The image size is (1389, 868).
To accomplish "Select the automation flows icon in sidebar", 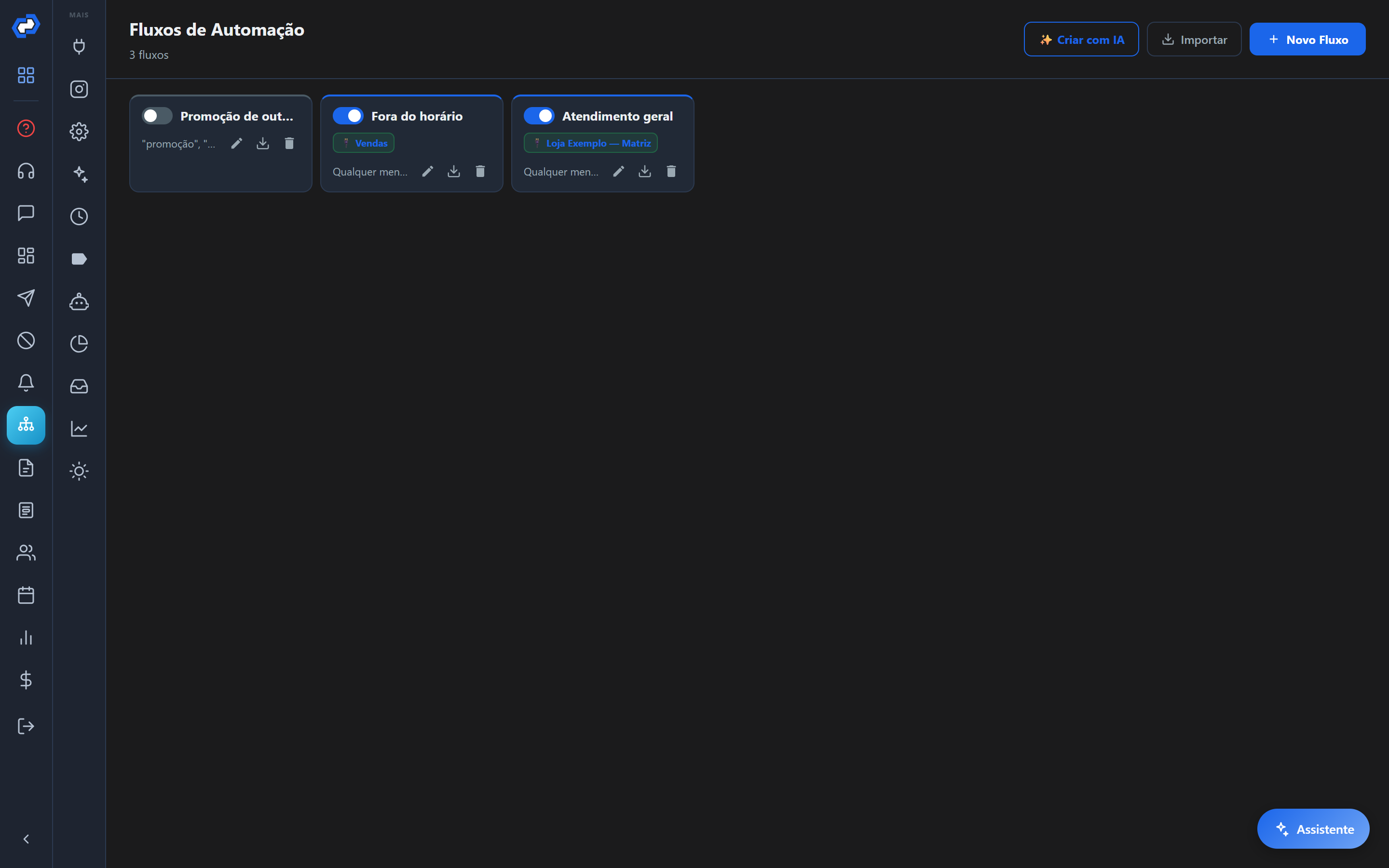I will (x=26, y=425).
